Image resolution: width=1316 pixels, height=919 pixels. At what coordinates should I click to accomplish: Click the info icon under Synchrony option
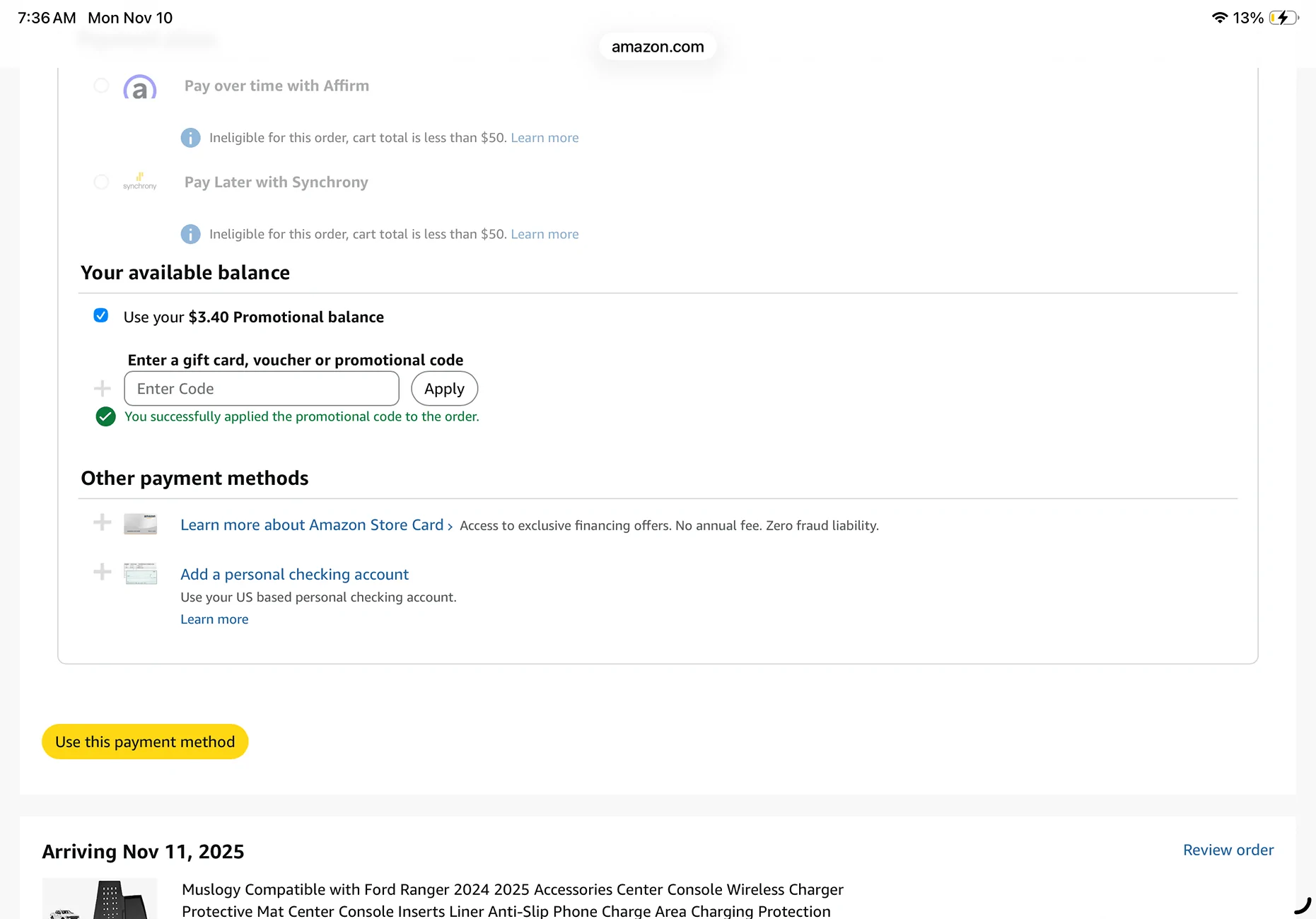click(x=190, y=234)
